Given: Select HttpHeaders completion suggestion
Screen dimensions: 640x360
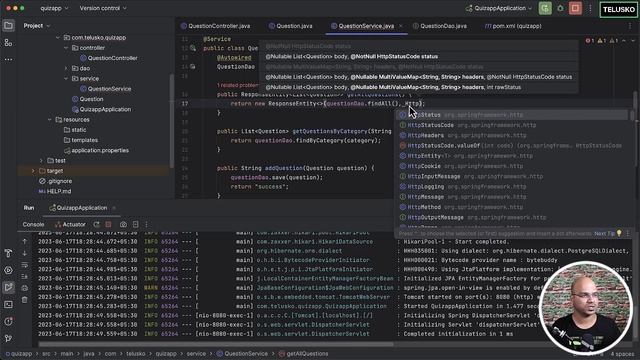Looking at the screenshot, I should [x=513, y=135].
